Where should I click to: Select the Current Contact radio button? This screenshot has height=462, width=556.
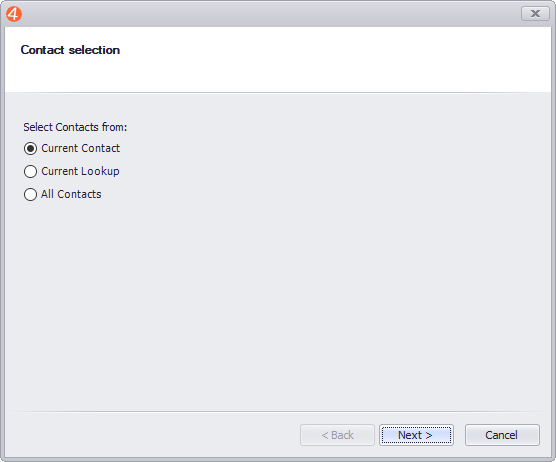30,149
